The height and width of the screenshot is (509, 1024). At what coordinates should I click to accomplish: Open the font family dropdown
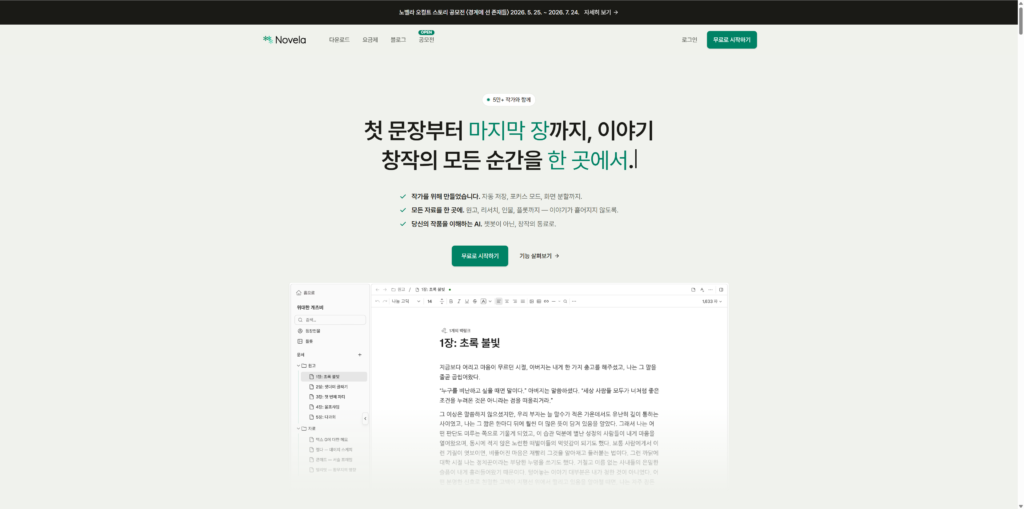tap(405, 301)
